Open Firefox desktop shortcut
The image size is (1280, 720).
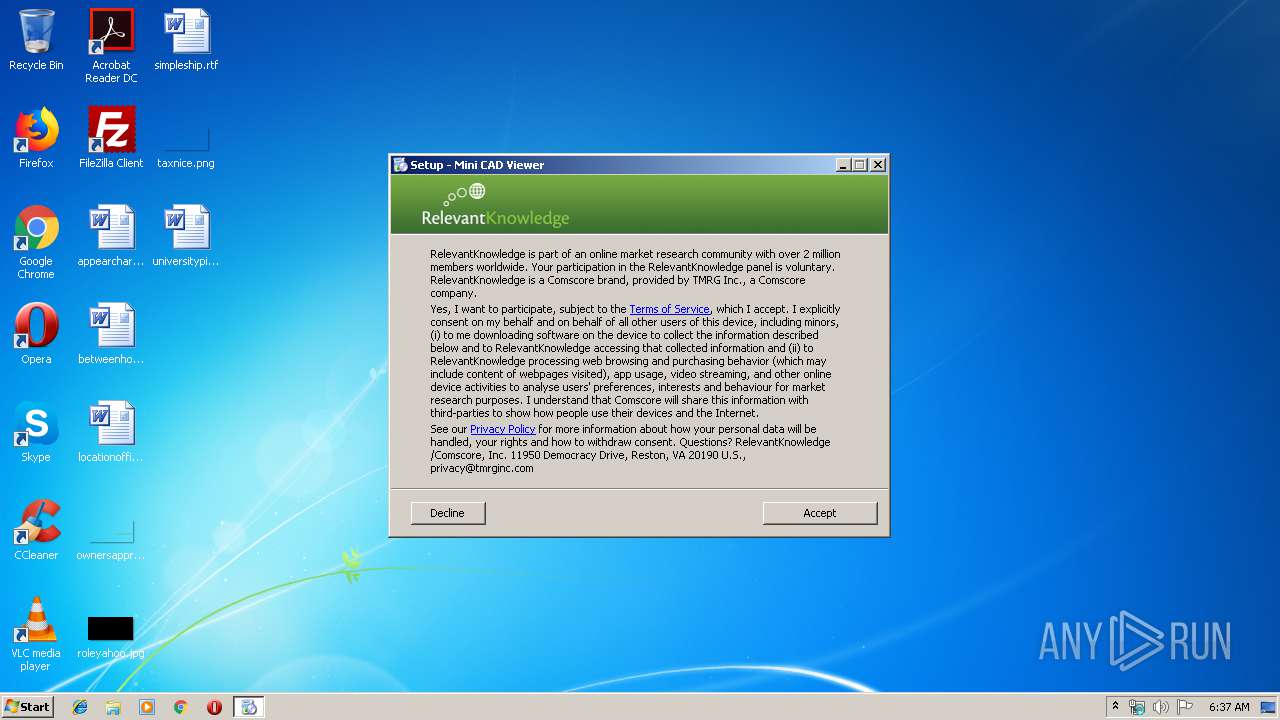[x=36, y=138]
